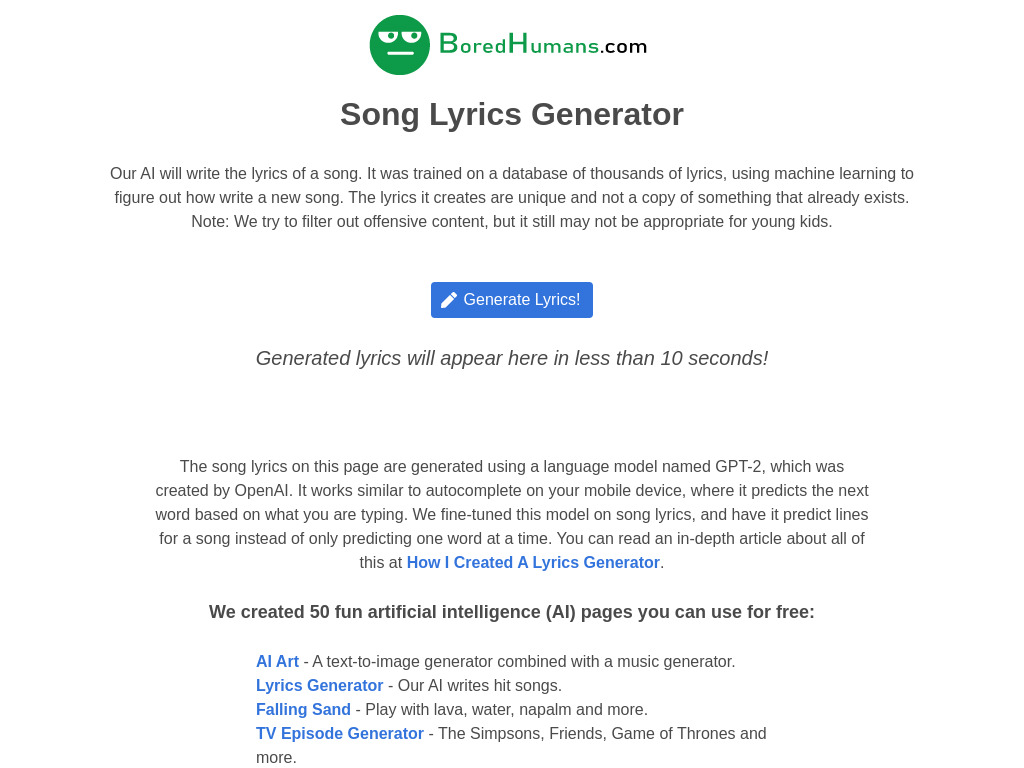The height and width of the screenshot is (768, 1024).
Task: Click the AI description paragraph at top
Action: point(512,197)
